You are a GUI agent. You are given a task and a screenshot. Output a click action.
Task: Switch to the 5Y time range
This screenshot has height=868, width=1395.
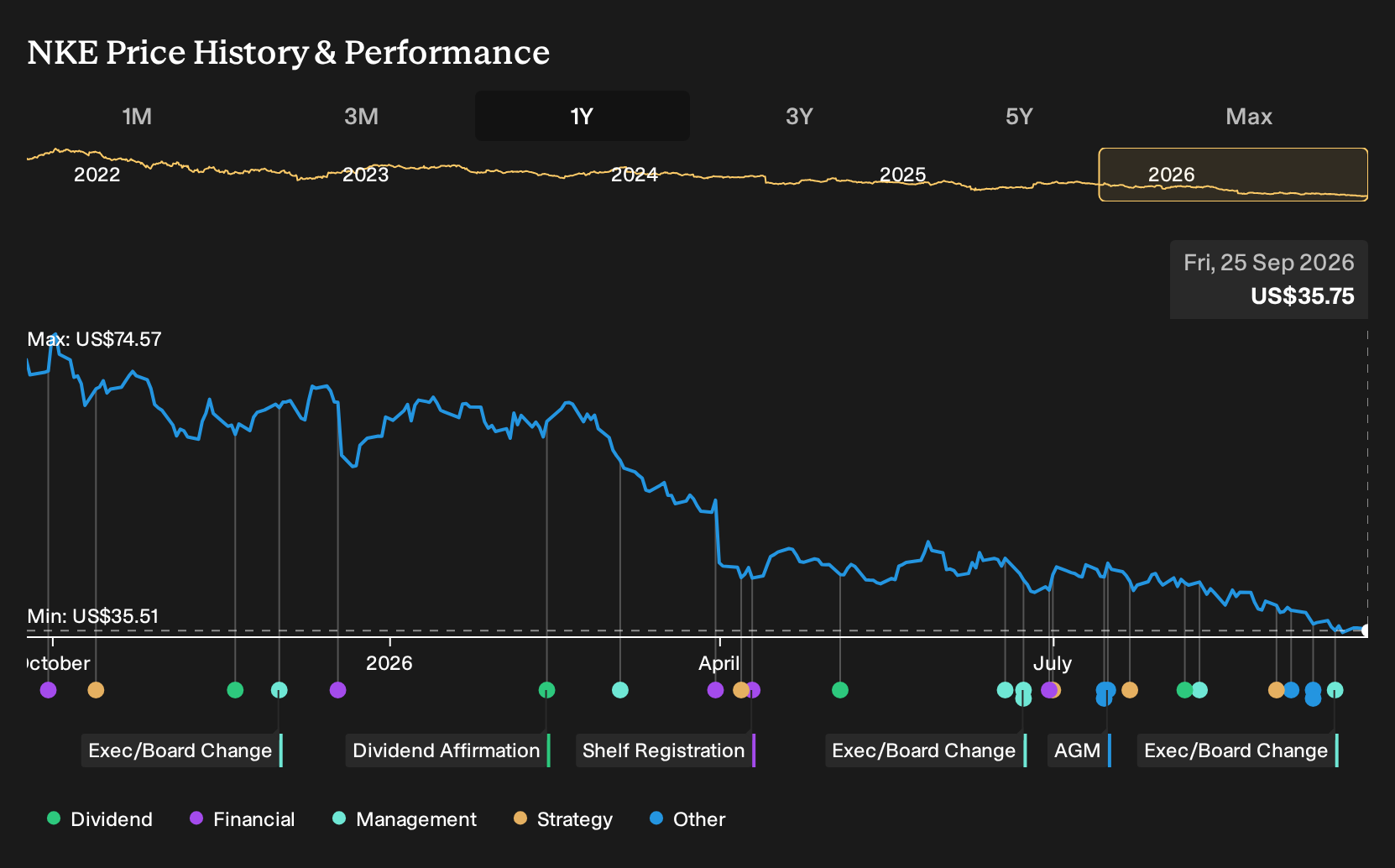pos(1019,116)
